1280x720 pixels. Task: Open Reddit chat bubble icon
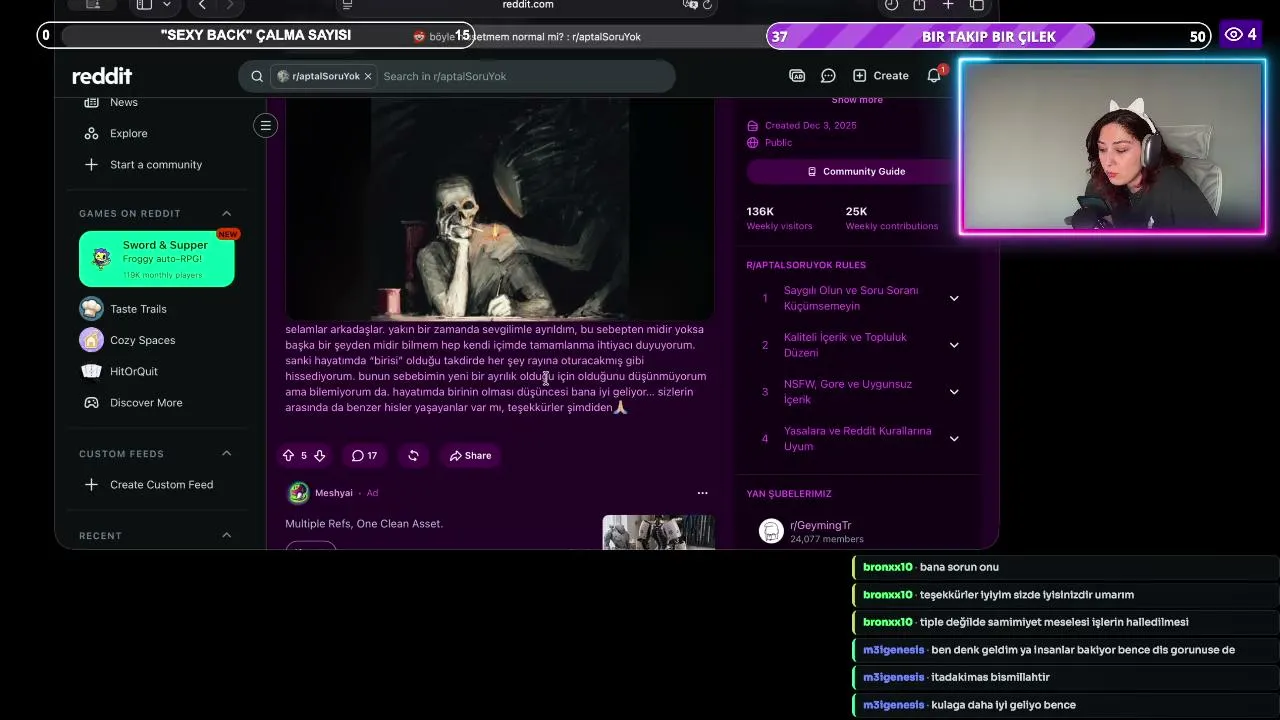click(828, 76)
